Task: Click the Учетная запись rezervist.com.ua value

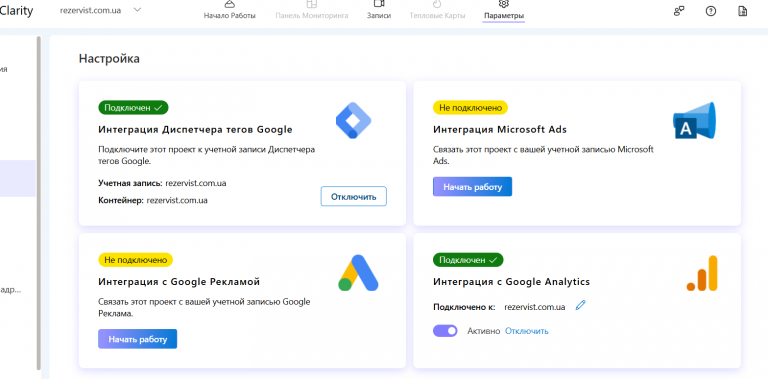Action: pos(196,183)
